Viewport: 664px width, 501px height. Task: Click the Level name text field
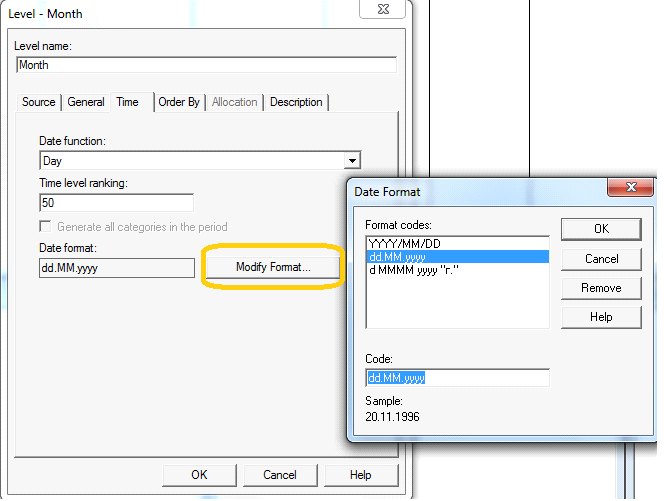(x=207, y=65)
